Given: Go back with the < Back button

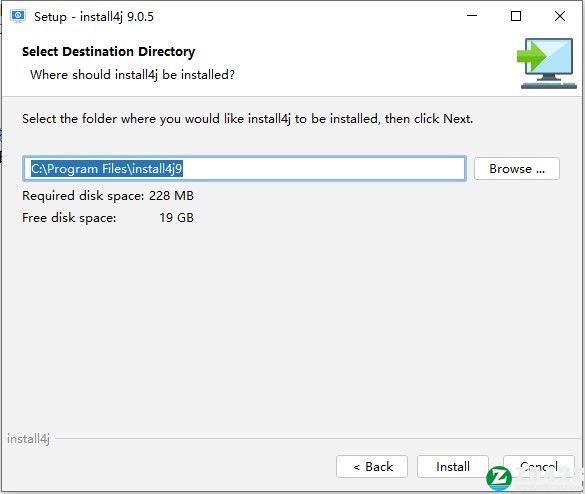Looking at the screenshot, I should (x=372, y=466).
